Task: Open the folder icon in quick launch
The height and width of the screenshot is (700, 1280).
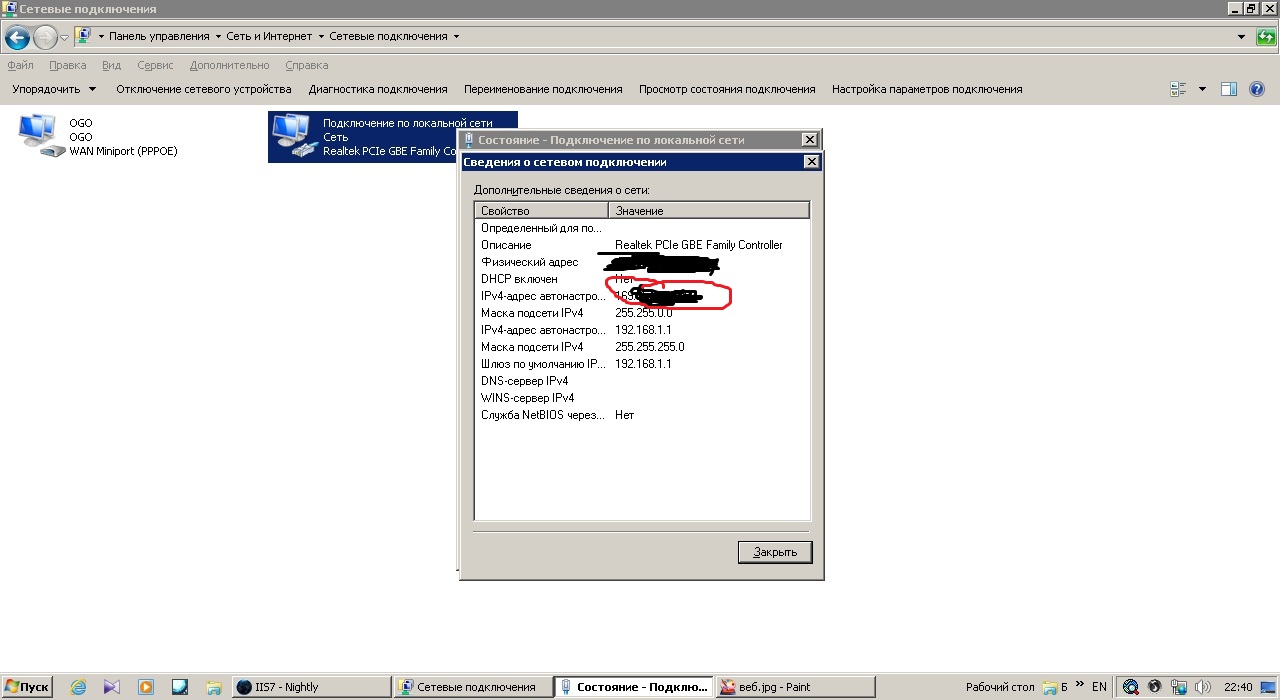Action: pyautogui.click(x=213, y=687)
